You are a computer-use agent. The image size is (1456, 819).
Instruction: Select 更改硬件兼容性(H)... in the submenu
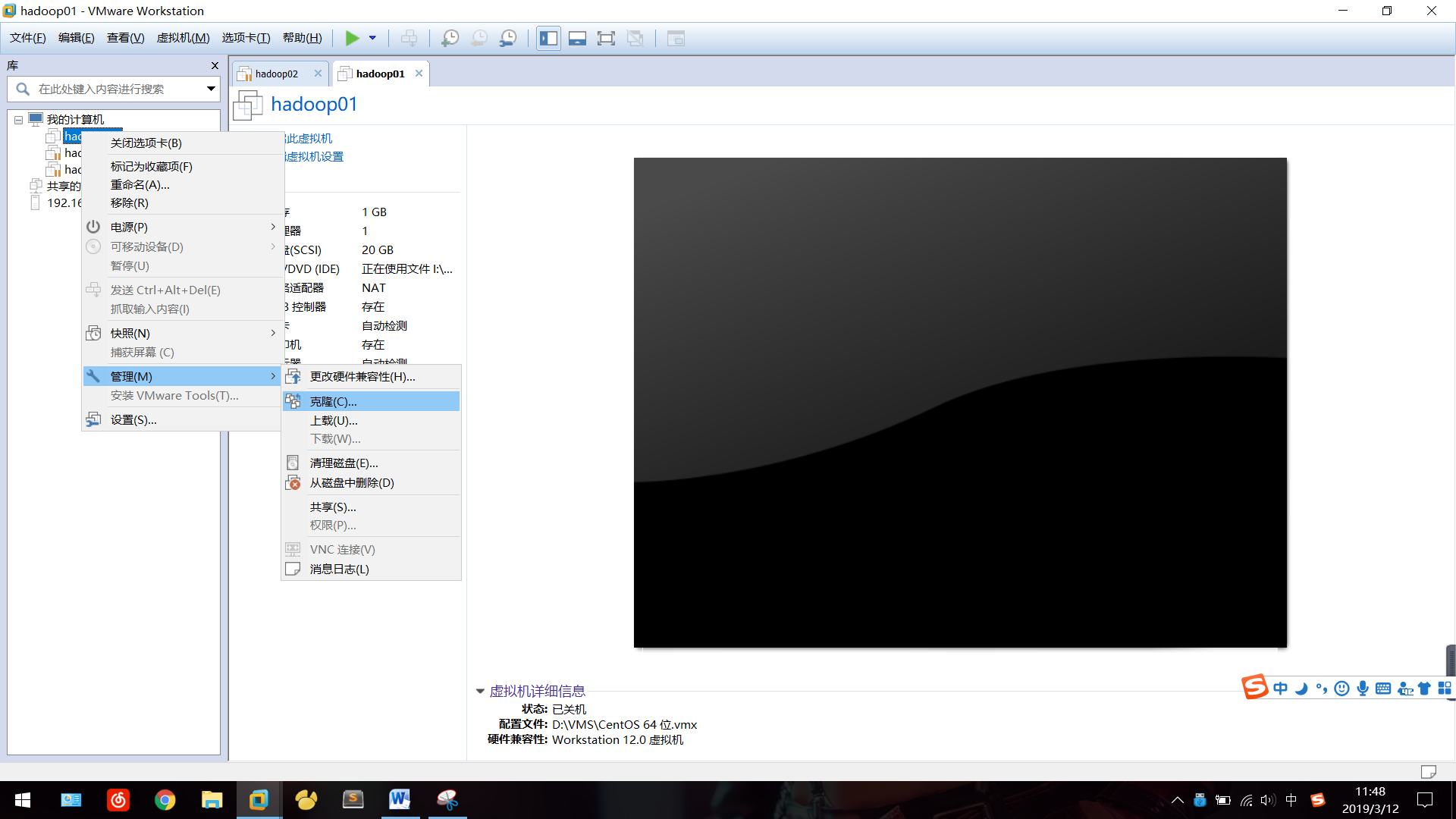(372, 377)
